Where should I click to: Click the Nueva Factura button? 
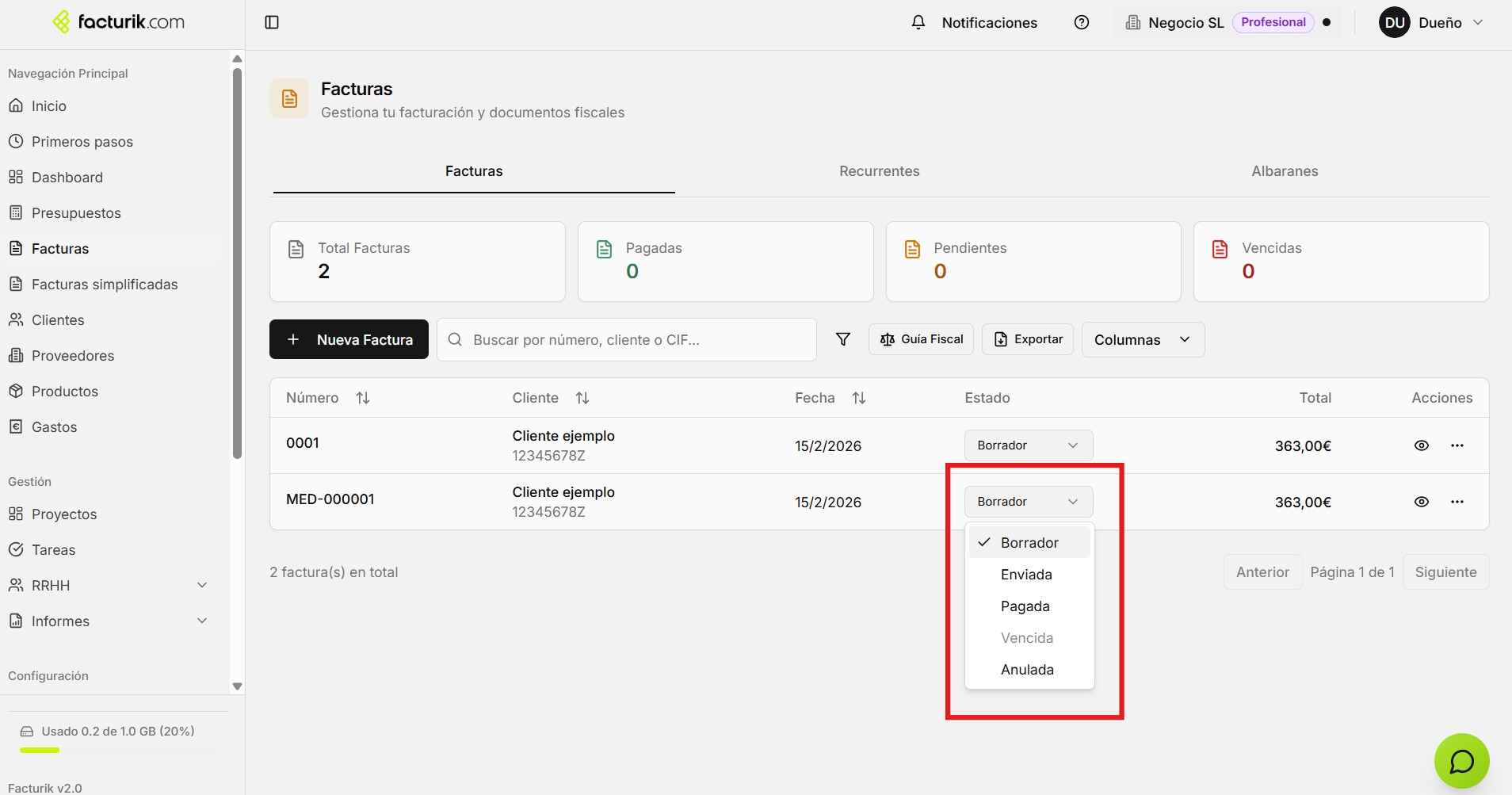tap(349, 339)
